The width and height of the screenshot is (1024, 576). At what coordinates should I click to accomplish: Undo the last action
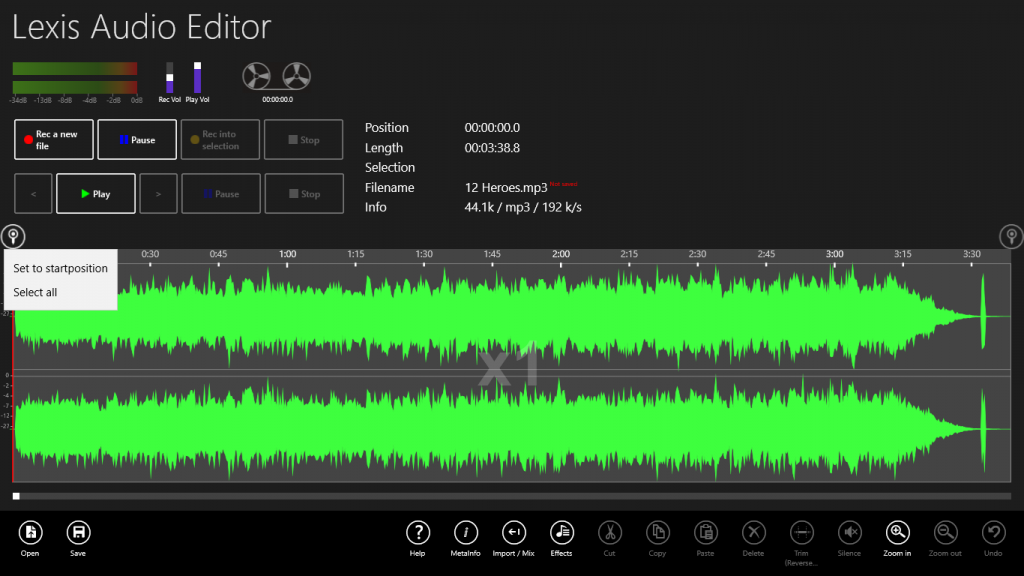click(x=992, y=533)
